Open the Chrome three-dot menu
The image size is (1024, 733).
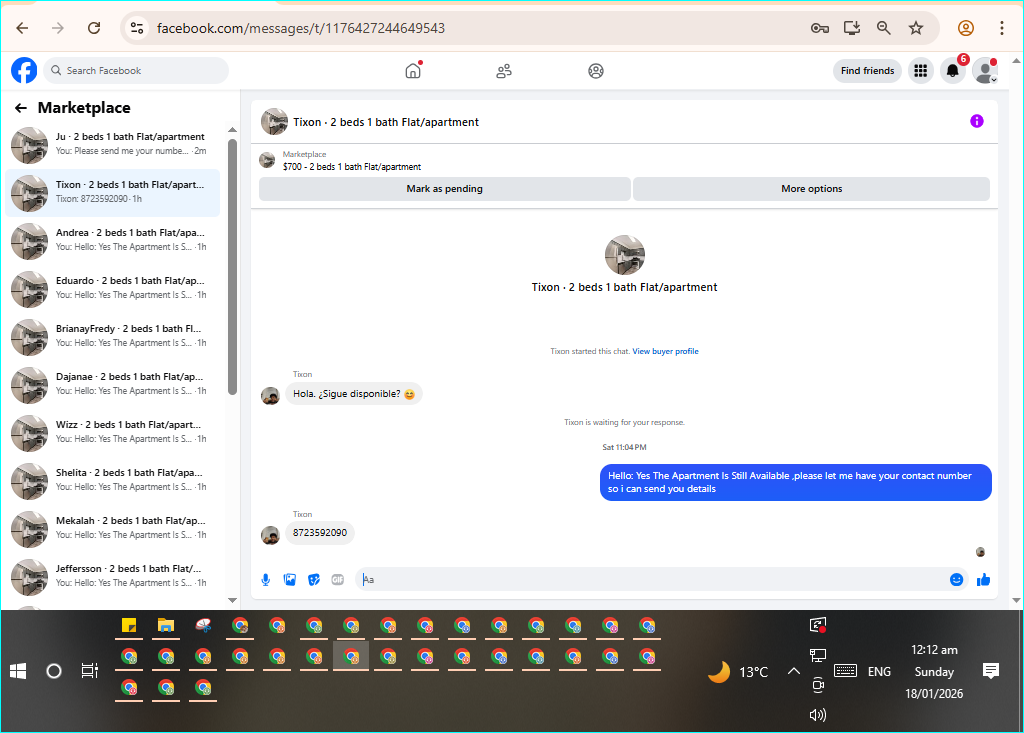[1002, 28]
